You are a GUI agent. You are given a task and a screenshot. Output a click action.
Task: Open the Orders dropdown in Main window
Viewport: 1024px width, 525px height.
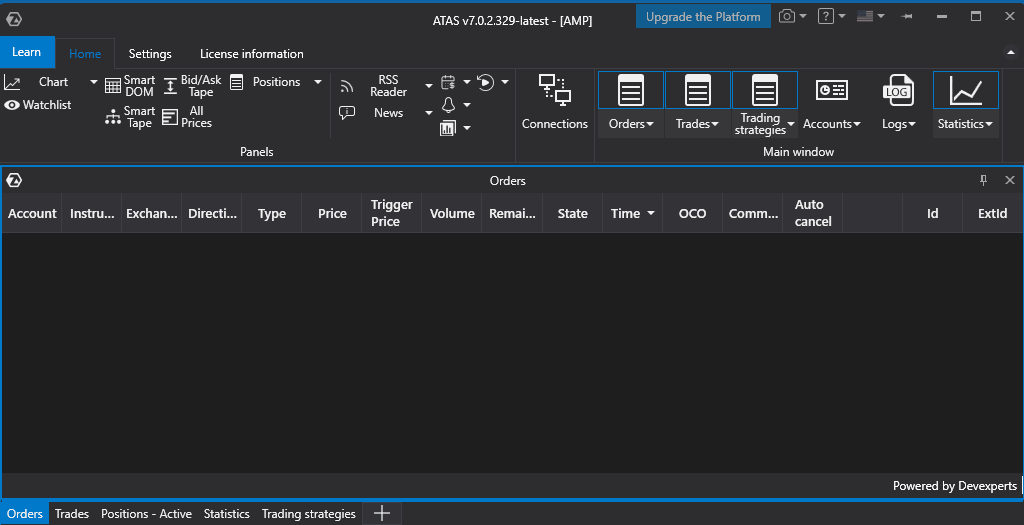631,123
